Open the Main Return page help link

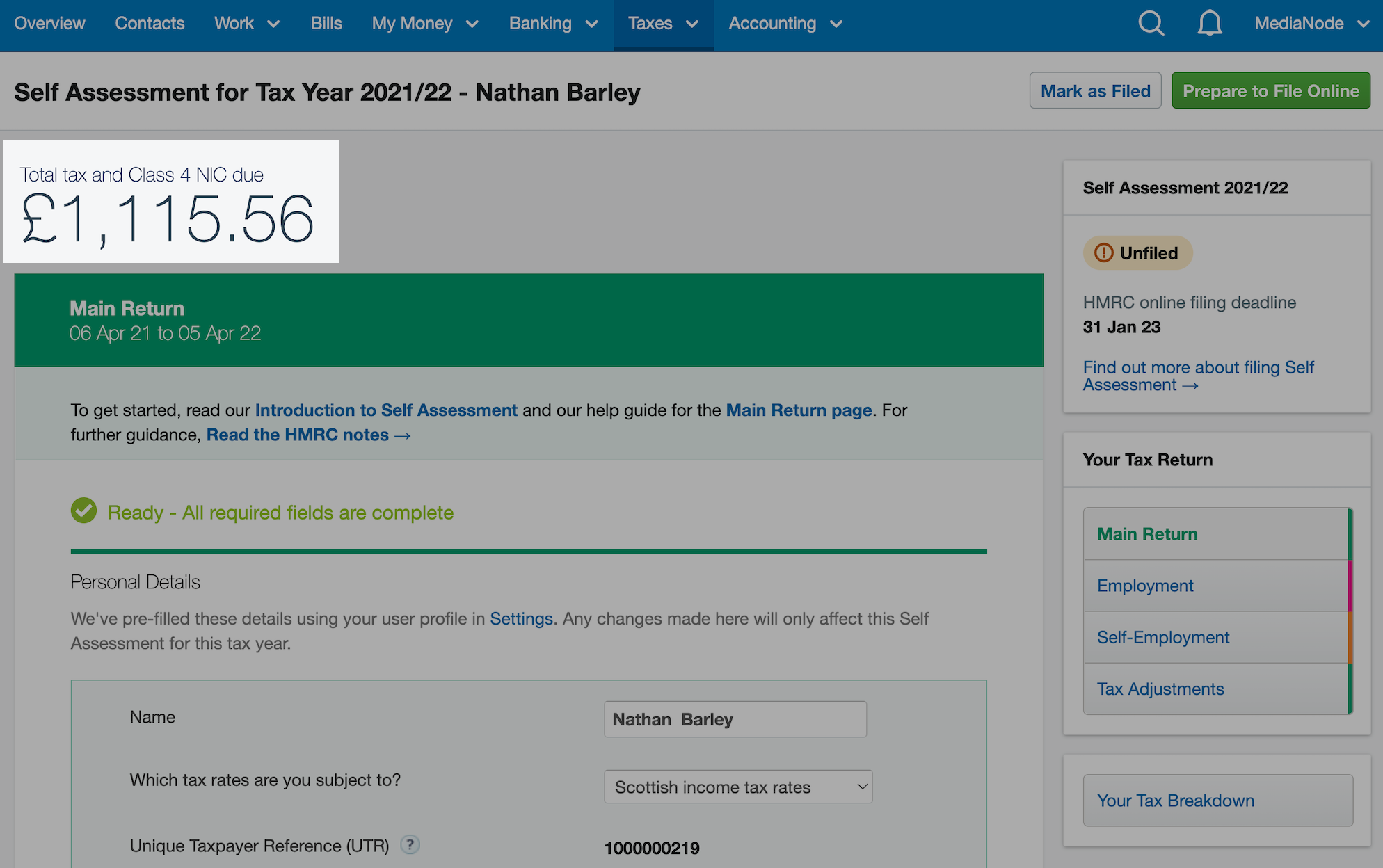tap(799, 410)
